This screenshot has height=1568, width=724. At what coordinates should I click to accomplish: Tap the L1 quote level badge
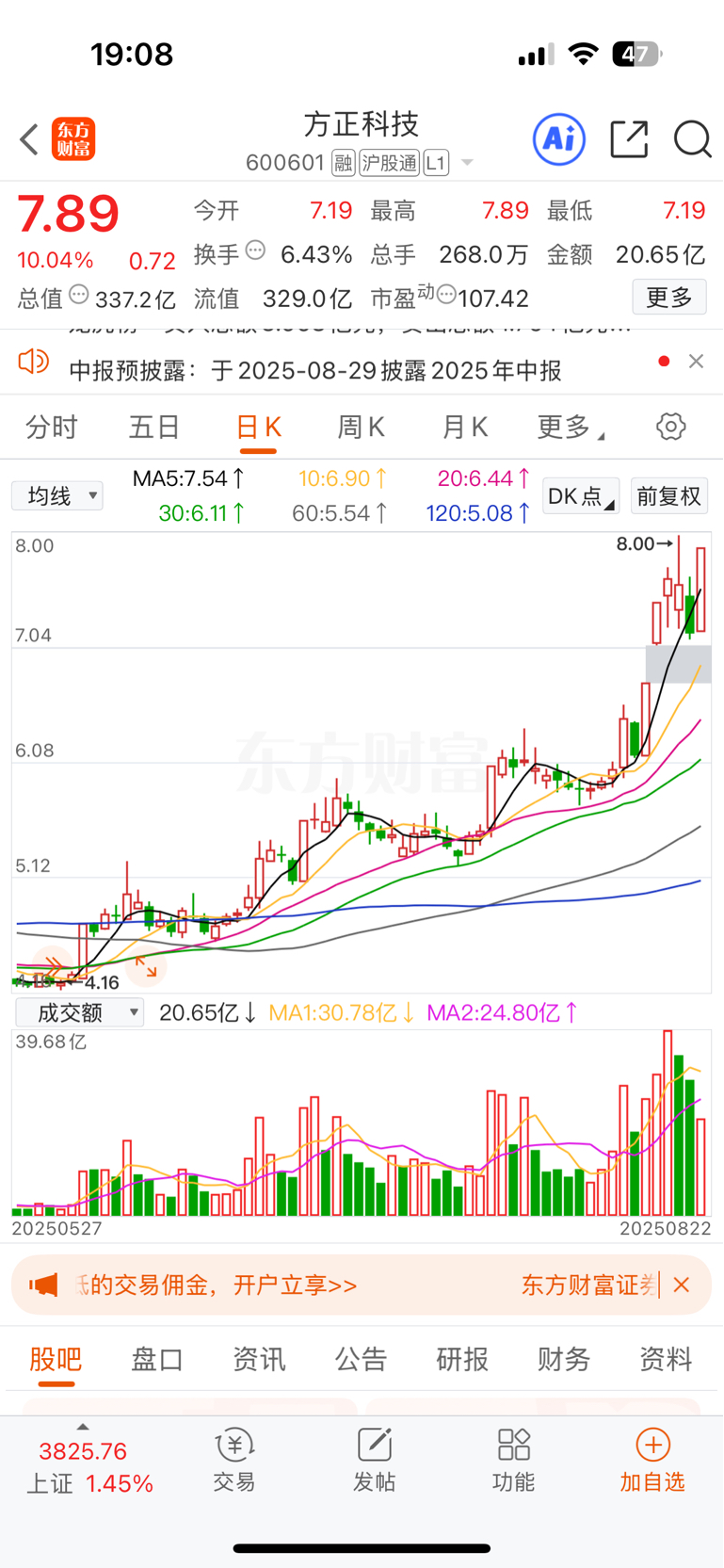[x=436, y=163]
